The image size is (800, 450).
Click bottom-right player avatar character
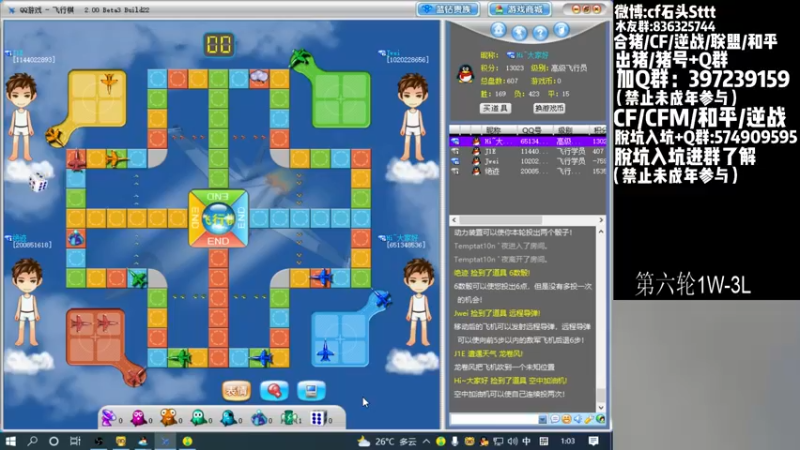pyautogui.click(x=419, y=302)
